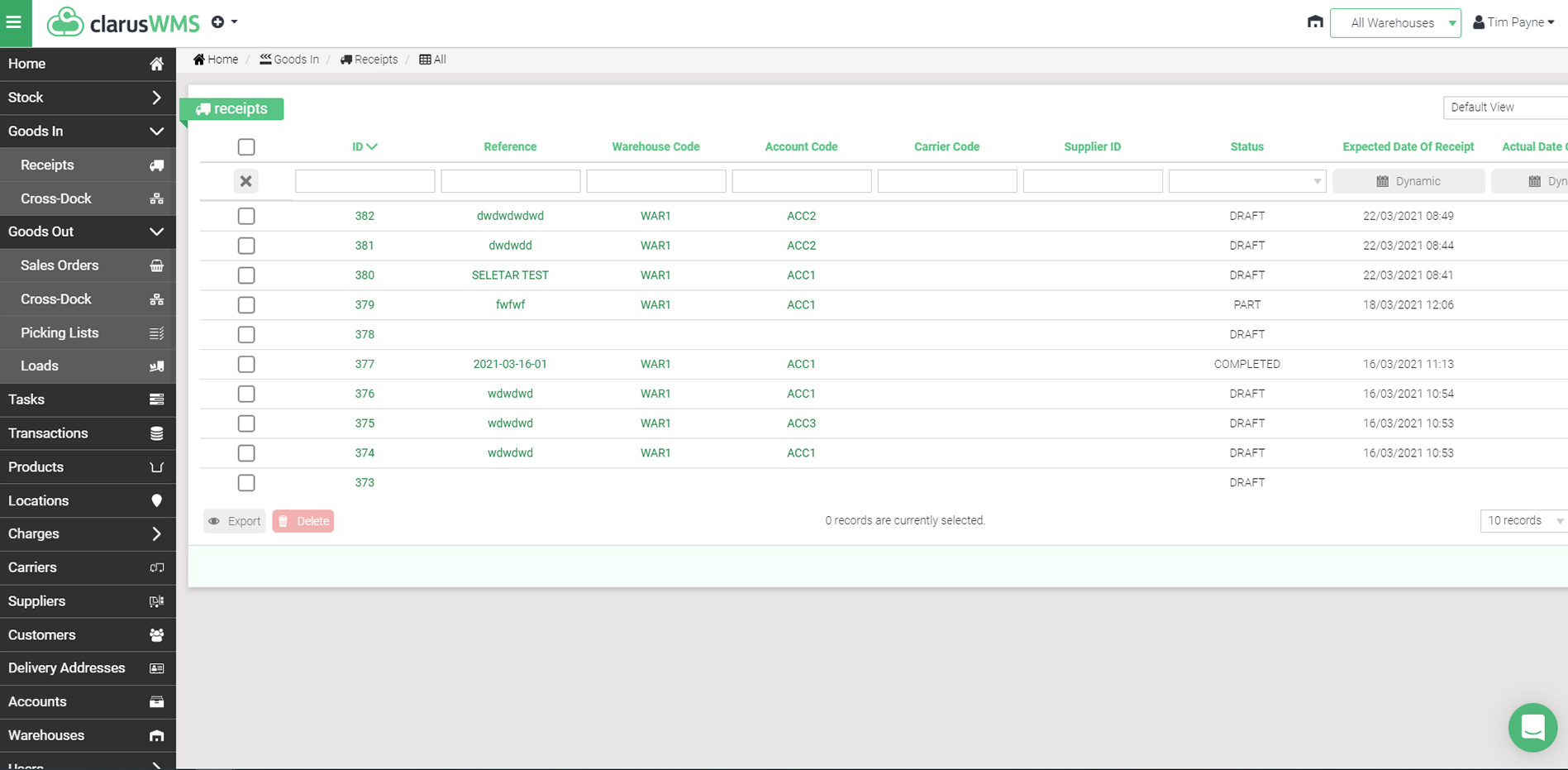Open the 10 records page-size dropdown

[1523, 520]
